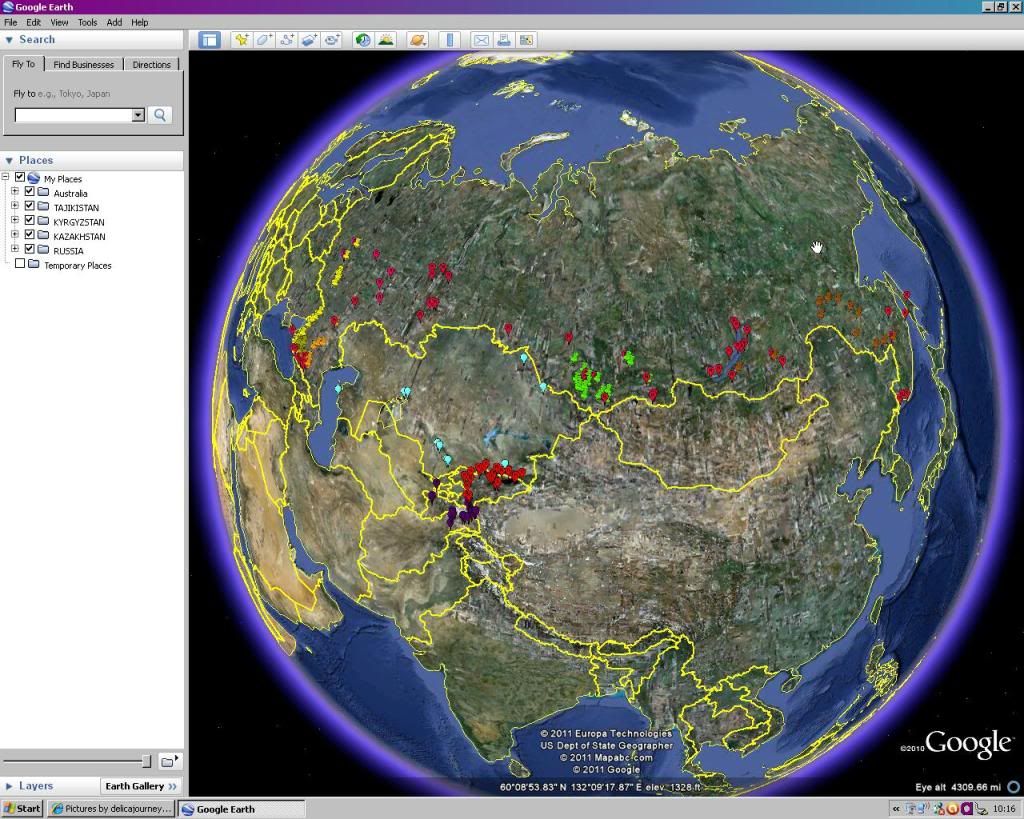The width and height of the screenshot is (1024, 819).
Task: Click the My Places globe icon
Action: [33, 178]
